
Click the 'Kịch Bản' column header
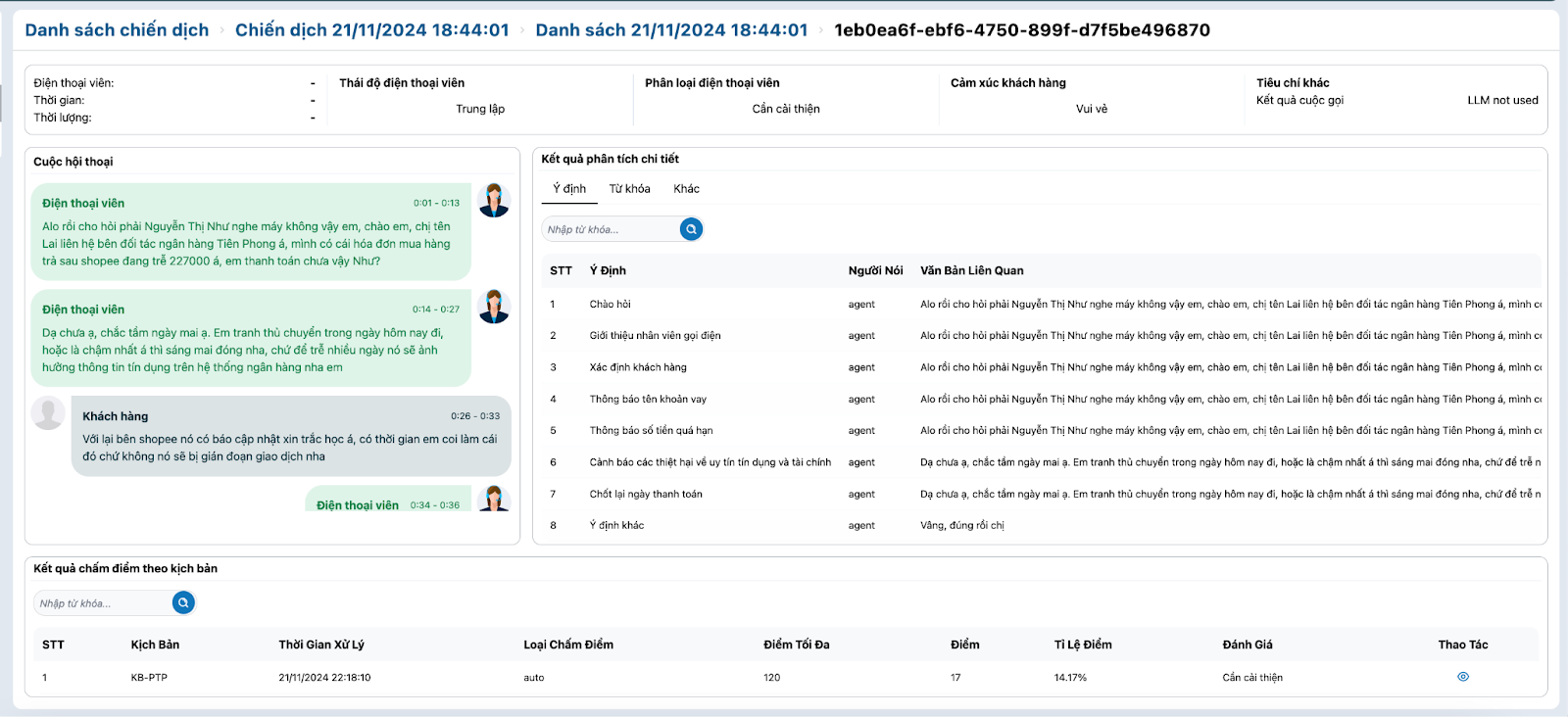click(x=155, y=645)
